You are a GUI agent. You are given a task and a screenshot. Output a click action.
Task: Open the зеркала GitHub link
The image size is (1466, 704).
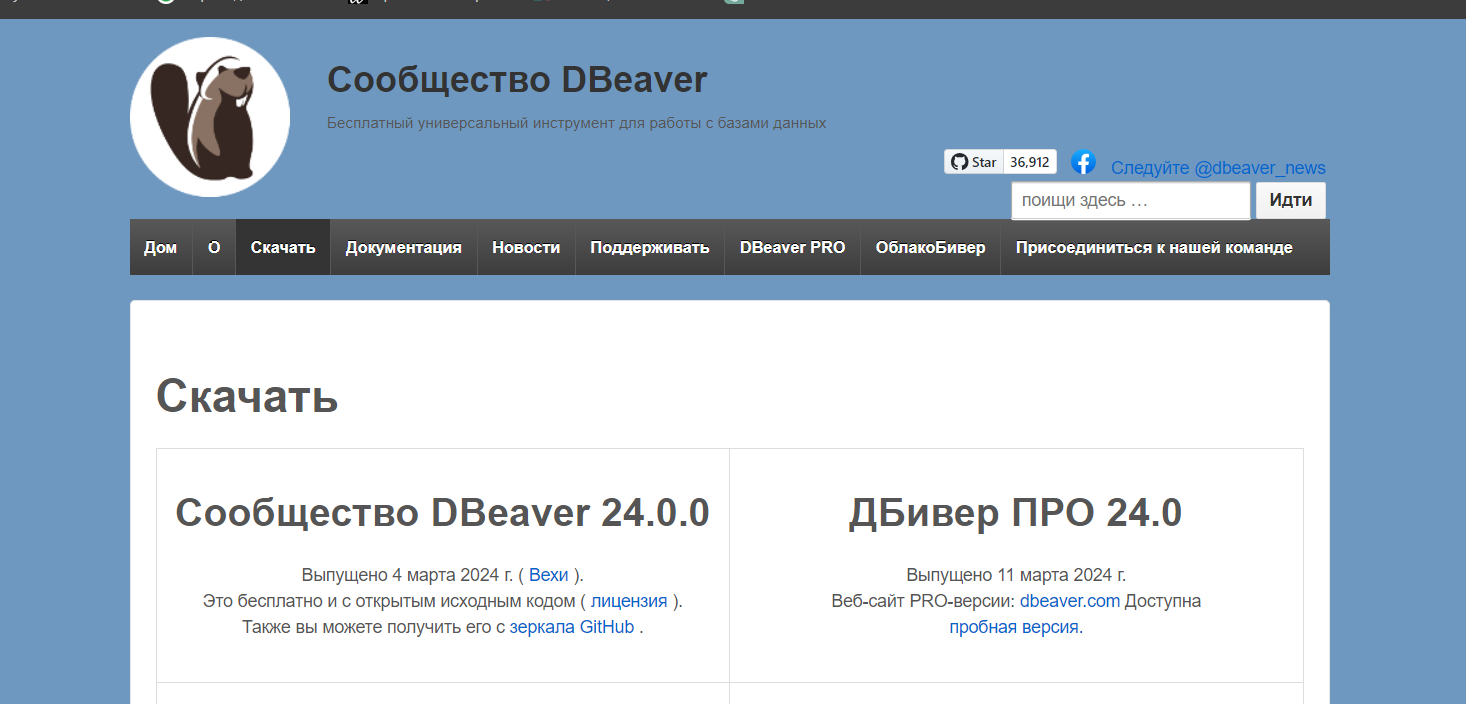coord(572,627)
